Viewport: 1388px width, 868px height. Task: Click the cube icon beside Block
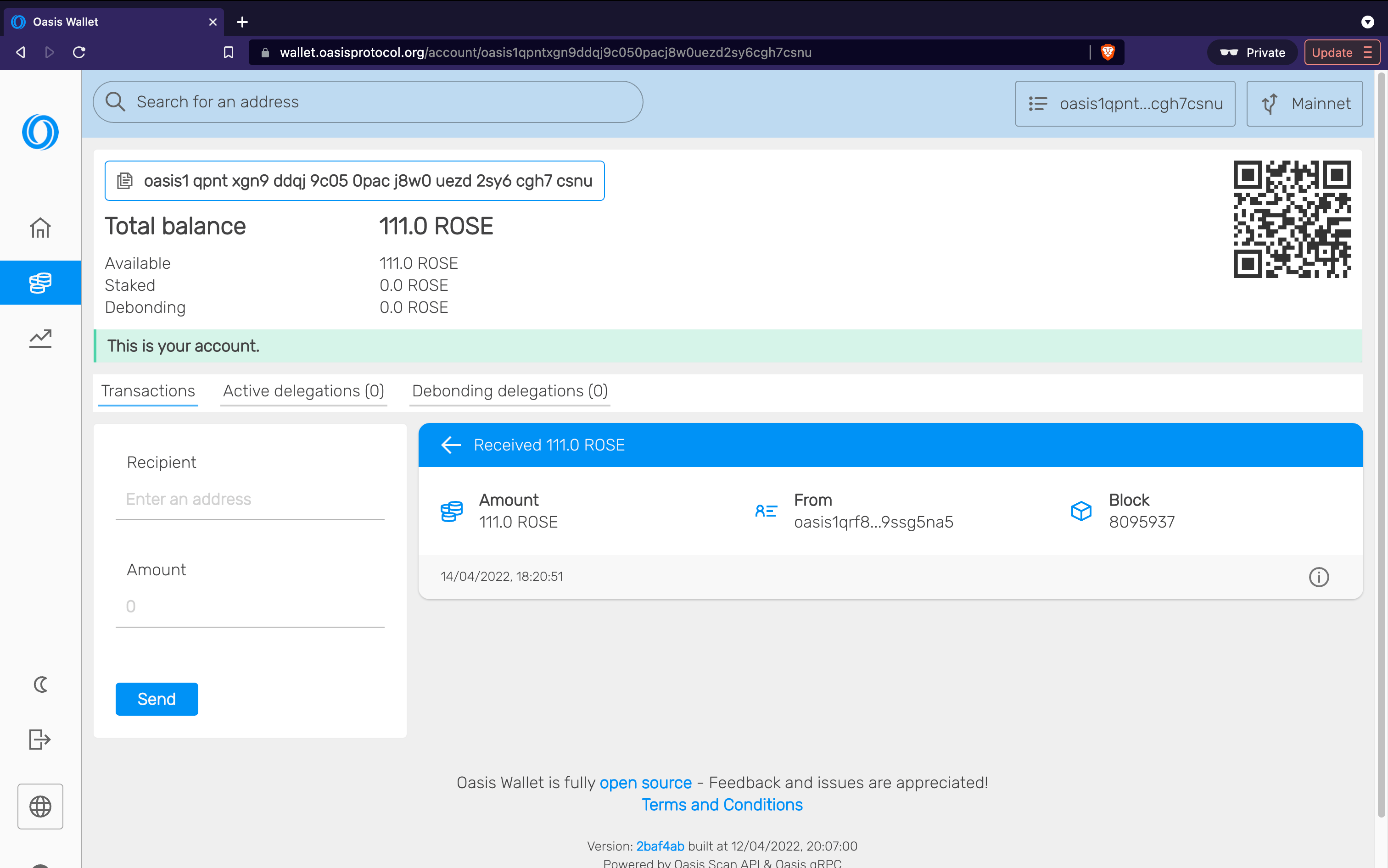point(1081,511)
